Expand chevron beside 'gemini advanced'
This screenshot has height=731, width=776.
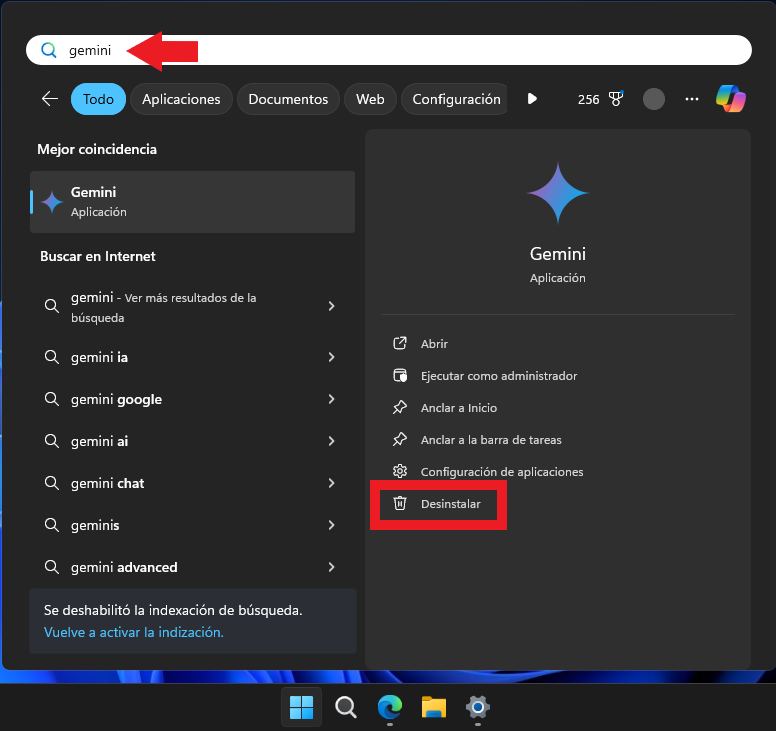(331, 567)
